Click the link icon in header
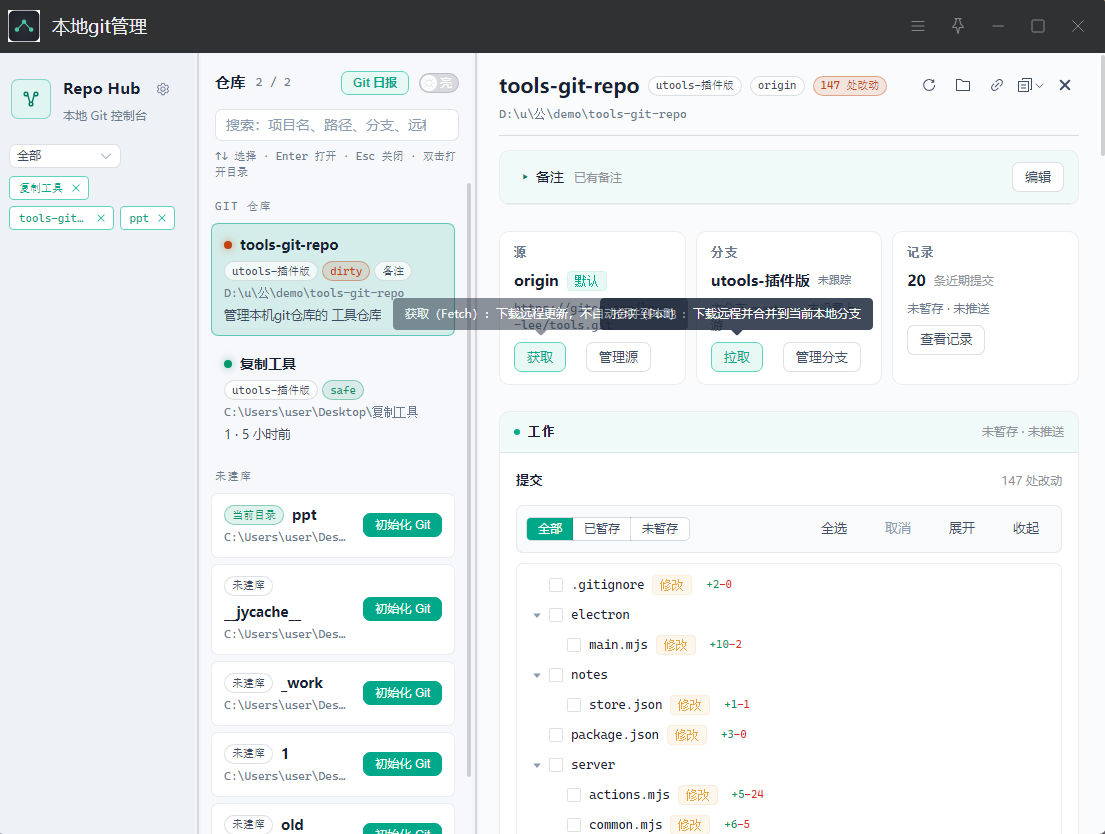This screenshot has height=834, width=1105. 996,85
